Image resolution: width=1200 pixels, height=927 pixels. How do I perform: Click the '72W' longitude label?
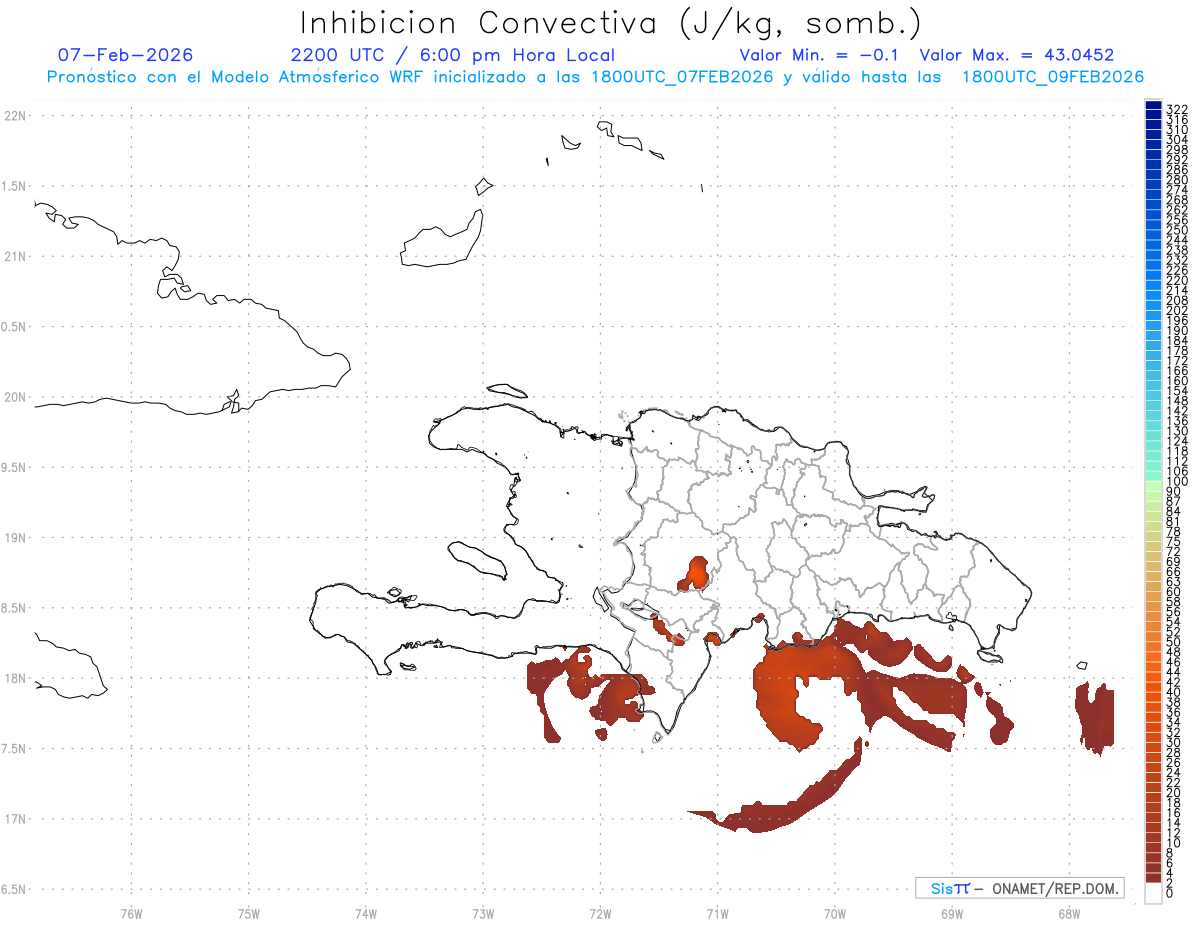[x=601, y=913]
